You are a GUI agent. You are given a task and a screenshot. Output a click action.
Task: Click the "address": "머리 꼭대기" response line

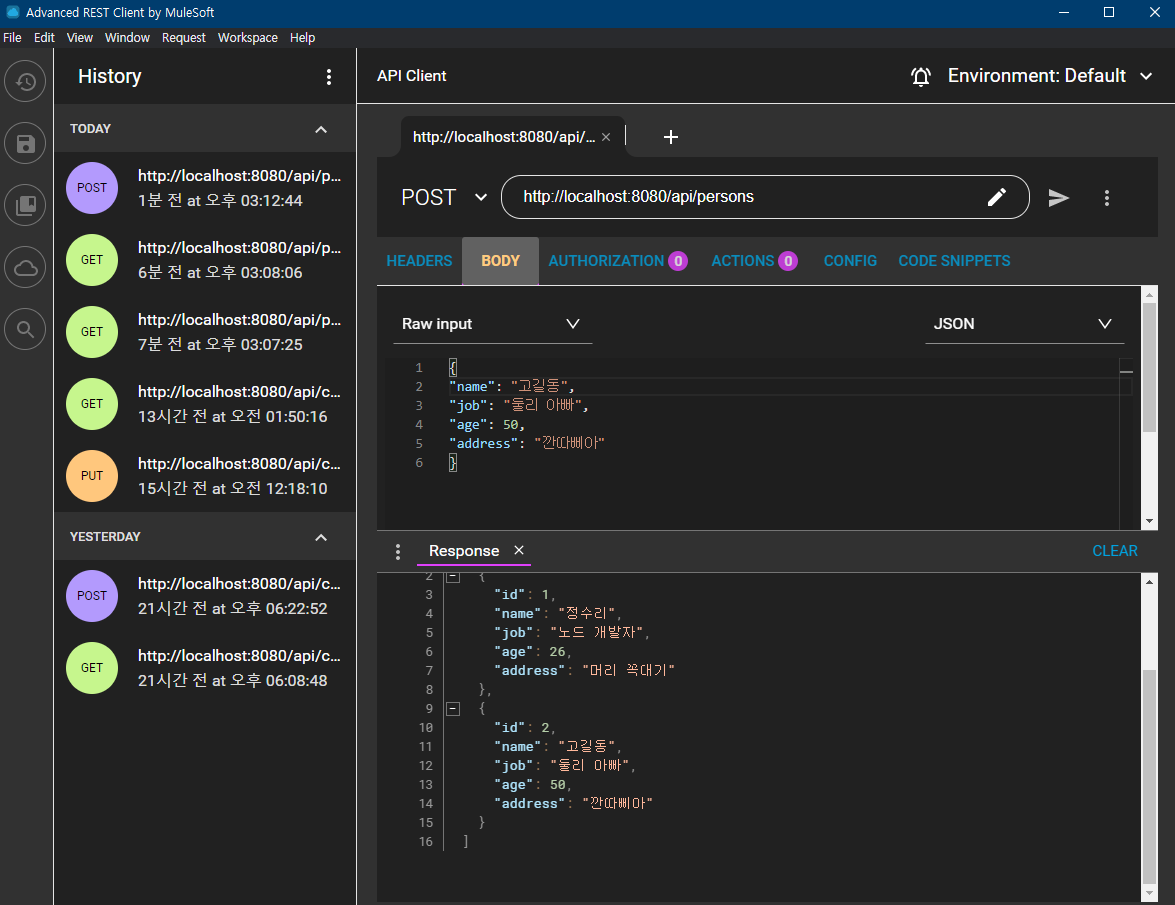pos(584,671)
